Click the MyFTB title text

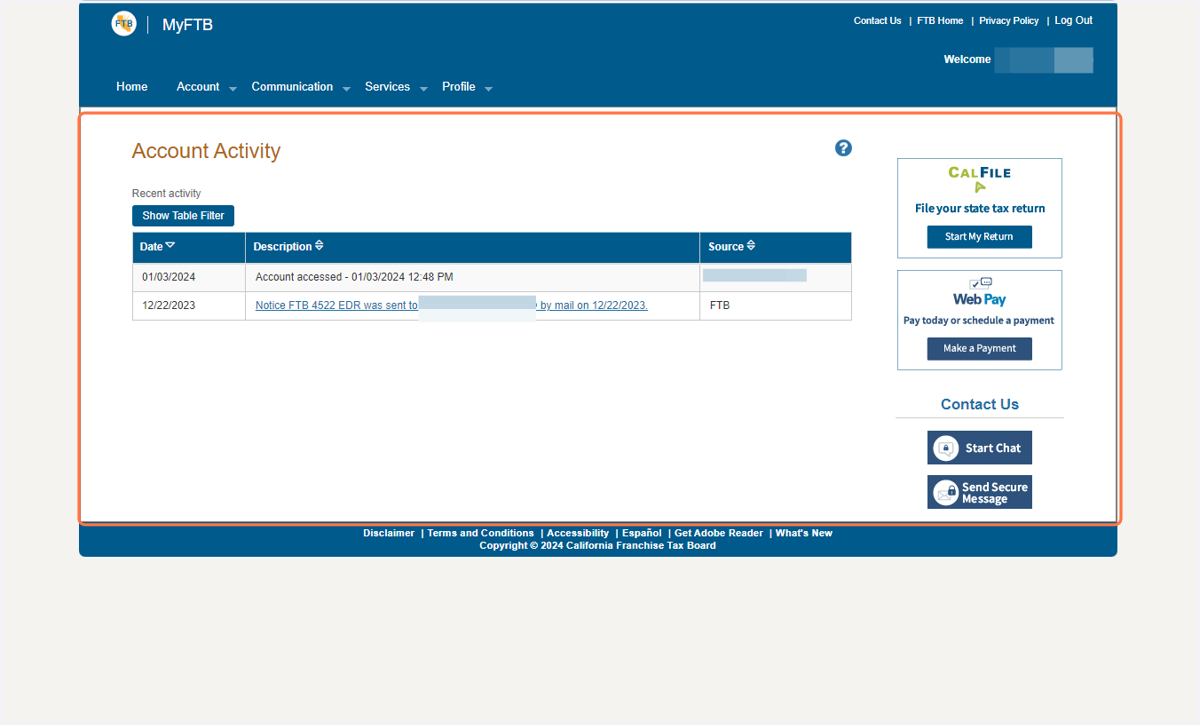pos(187,25)
